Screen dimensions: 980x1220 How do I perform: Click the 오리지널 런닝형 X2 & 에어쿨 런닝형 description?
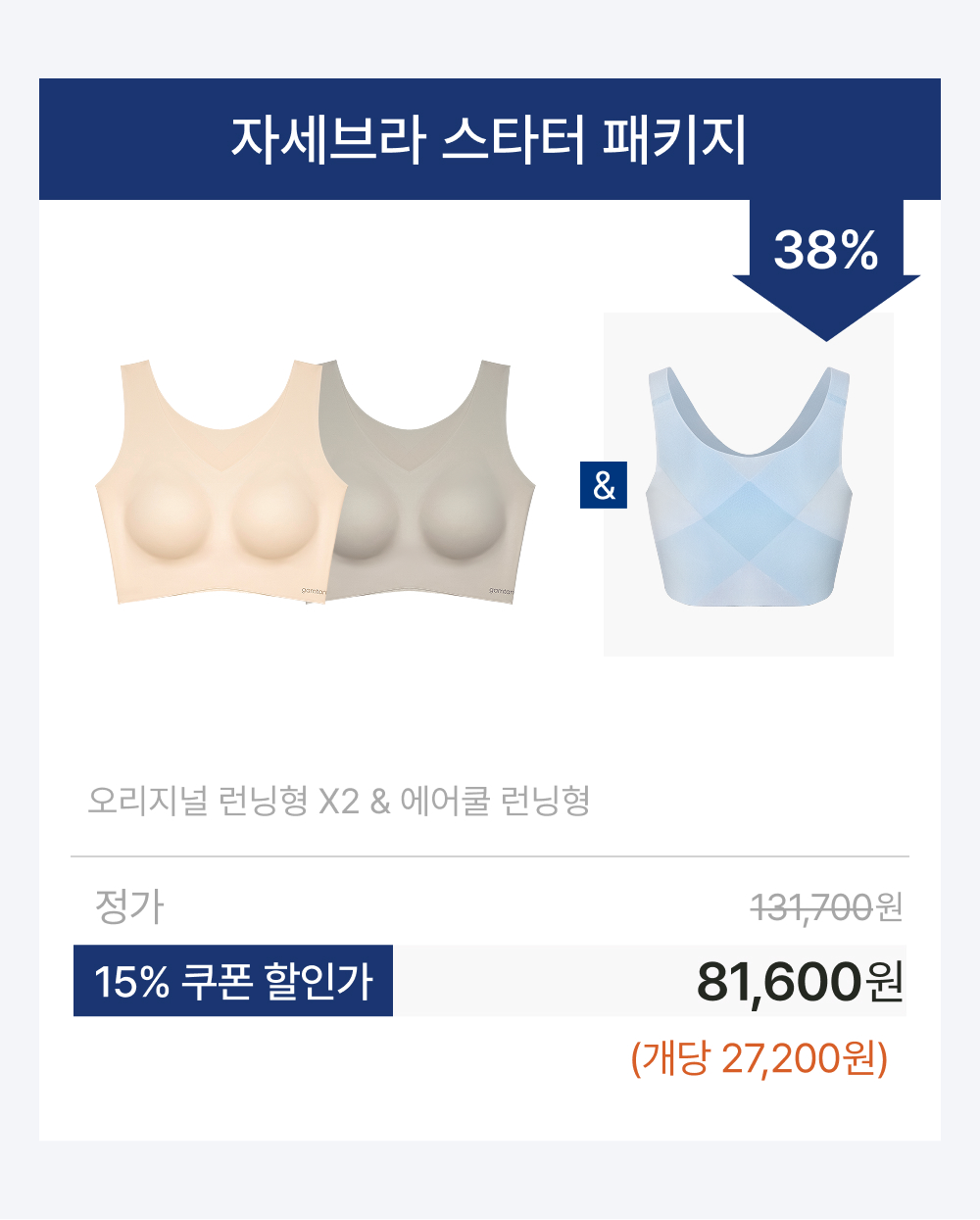pos(339,801)
